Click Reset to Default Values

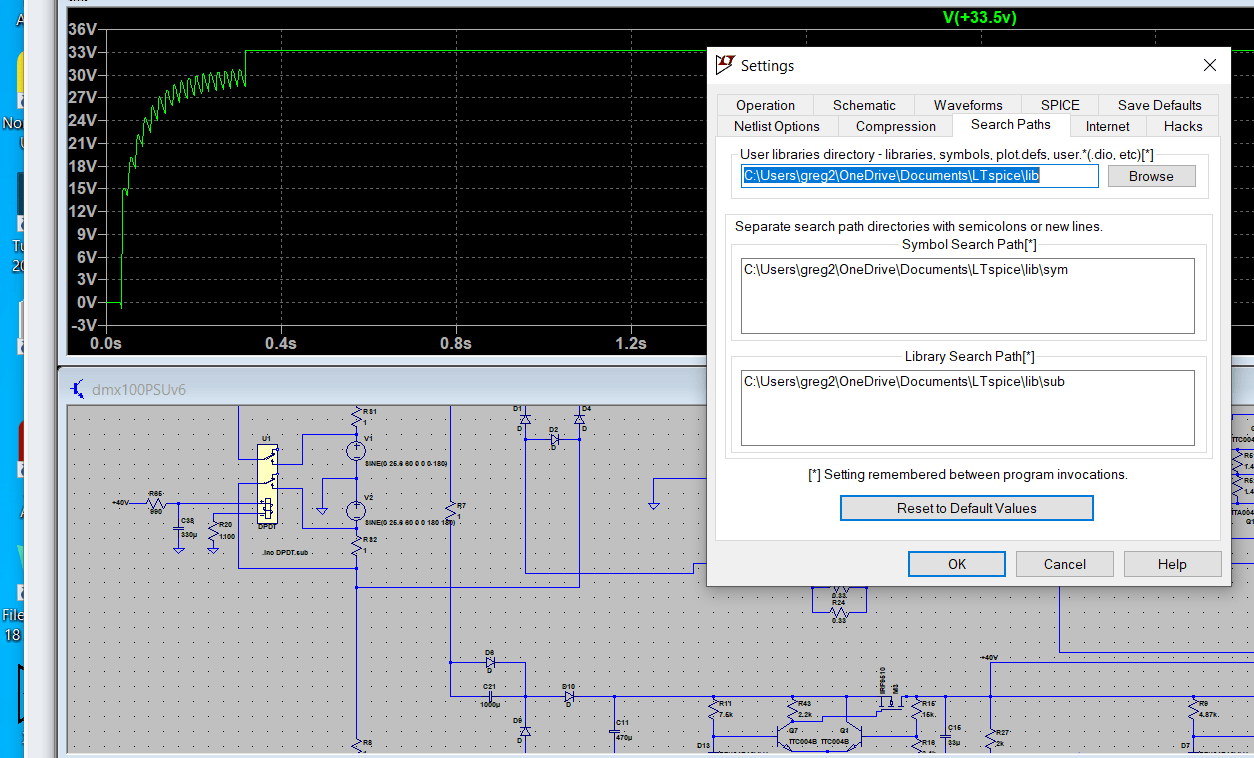(x=966, y=508)
